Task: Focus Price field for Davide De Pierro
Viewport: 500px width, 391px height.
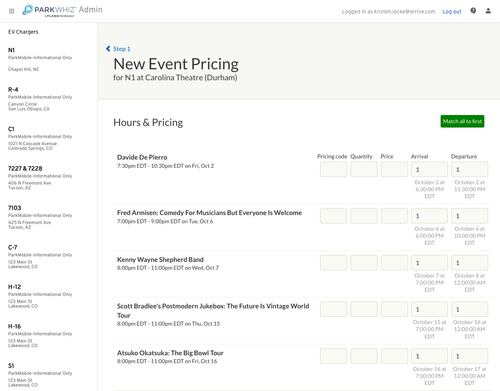Action: [394, 169]
